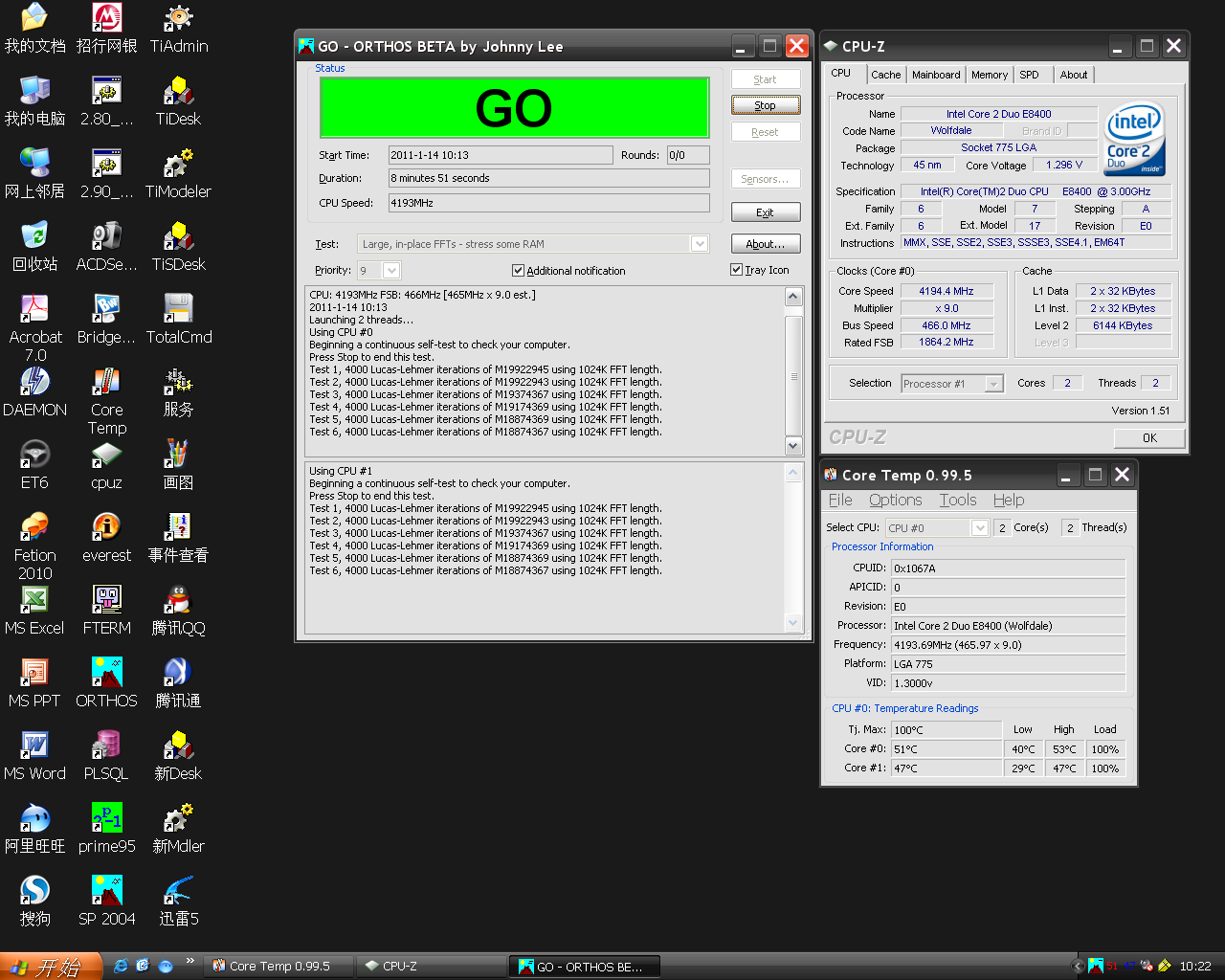Expand the hidden quick launch items chevron
The width and height of the screenshot is (1225, 980).
click(x=189, y=961)
